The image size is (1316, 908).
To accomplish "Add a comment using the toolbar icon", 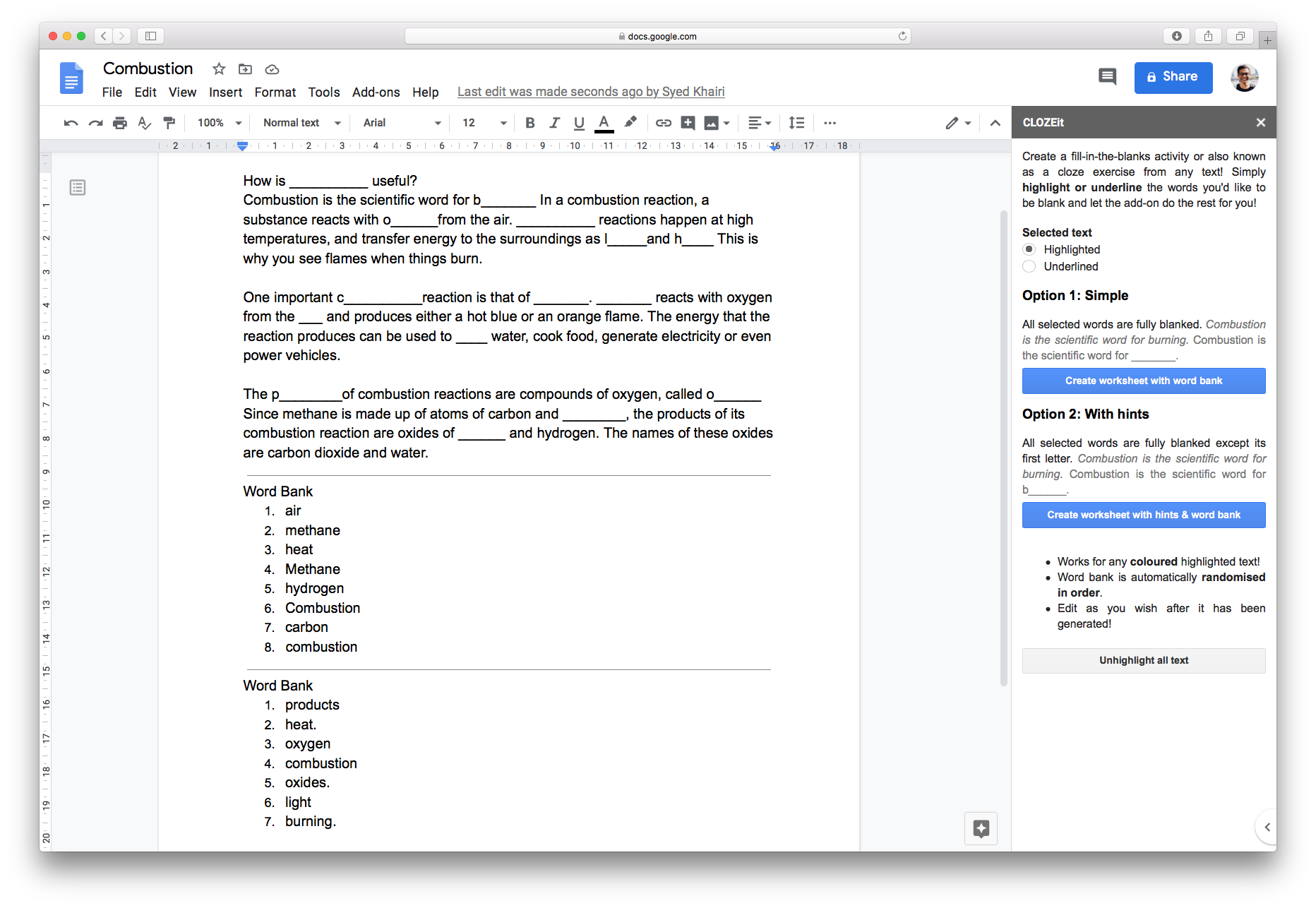I will point(688,123).
